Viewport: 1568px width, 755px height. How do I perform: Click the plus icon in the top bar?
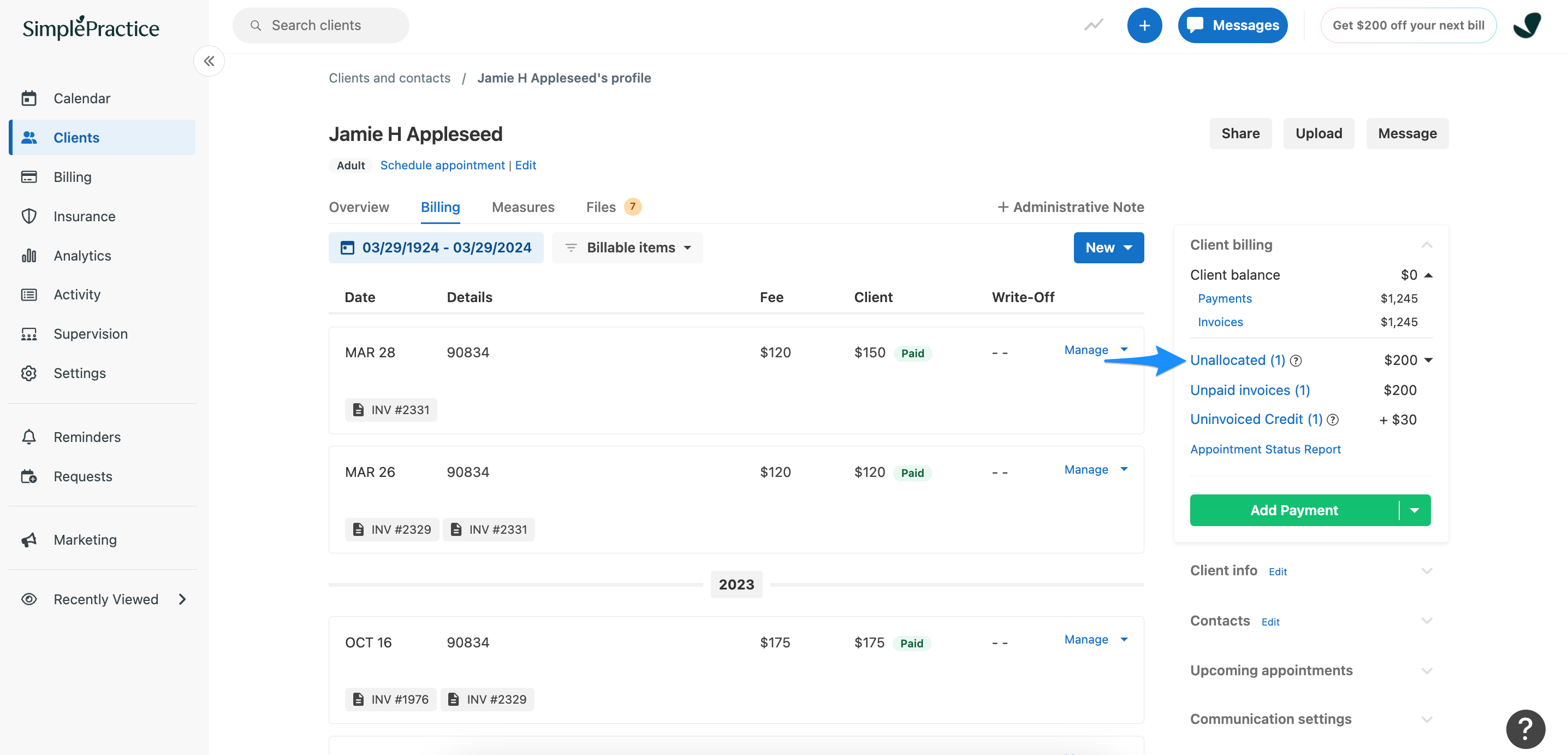(x=1145, y=25)
